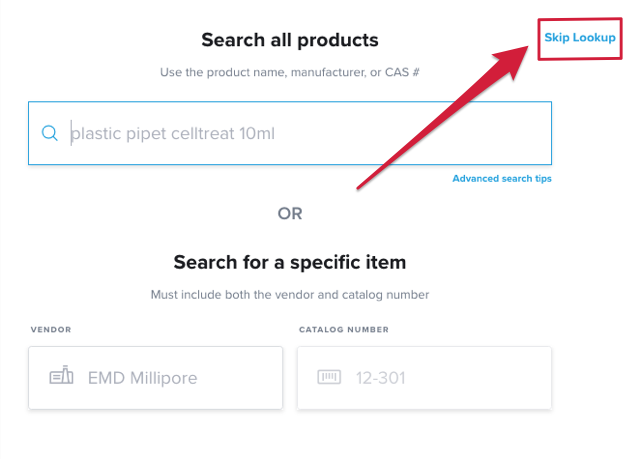Focus the Vendor input field
The width and height of the screenshot is (641, 459).
click(155, 378)
